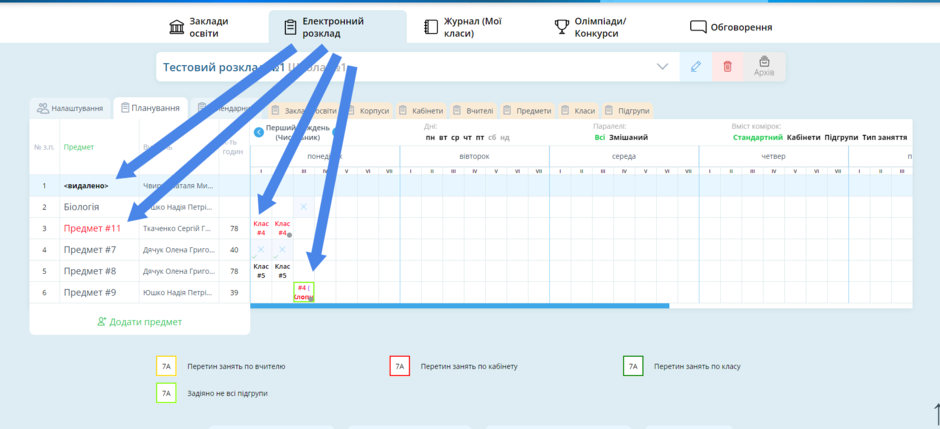Screen dimensions: 940x429
Task: Select the Біологія subject row
Action: coord(140,207)
